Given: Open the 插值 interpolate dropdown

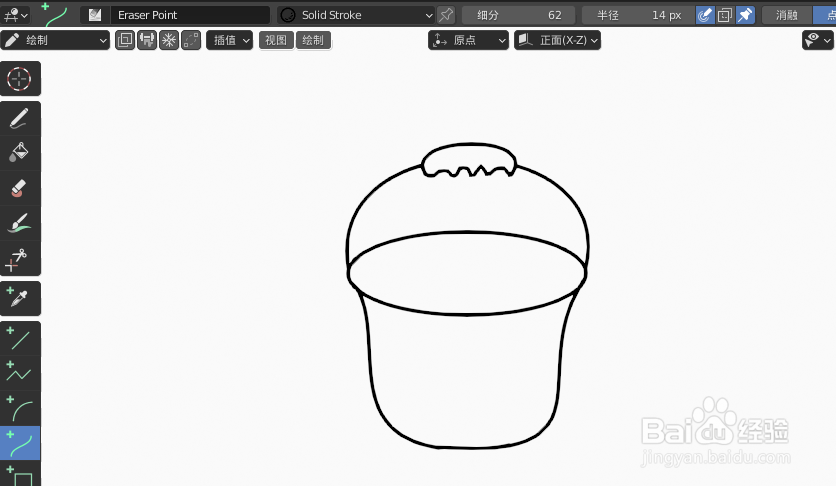Looking at the screenshot, I should click(x=230, y=40).
